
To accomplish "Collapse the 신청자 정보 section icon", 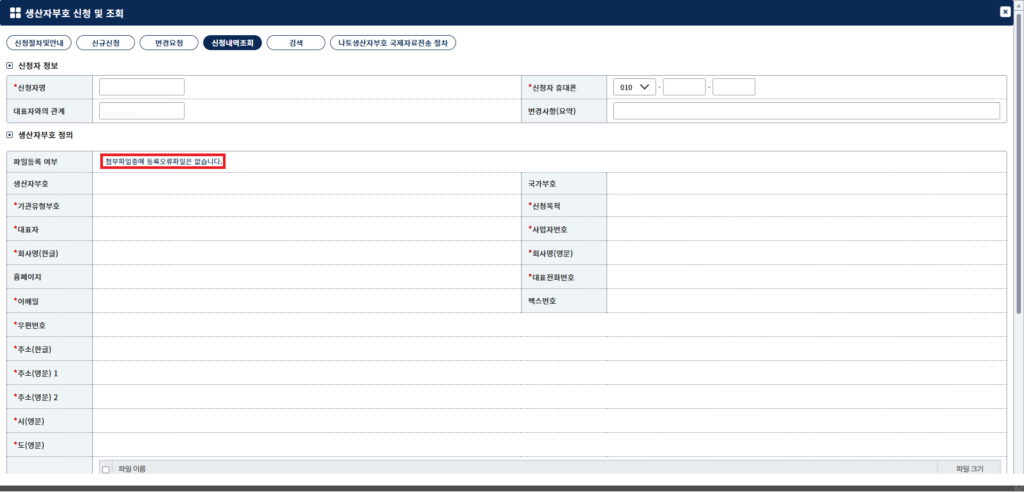I will pyautogui.click(x=9, y=65).
